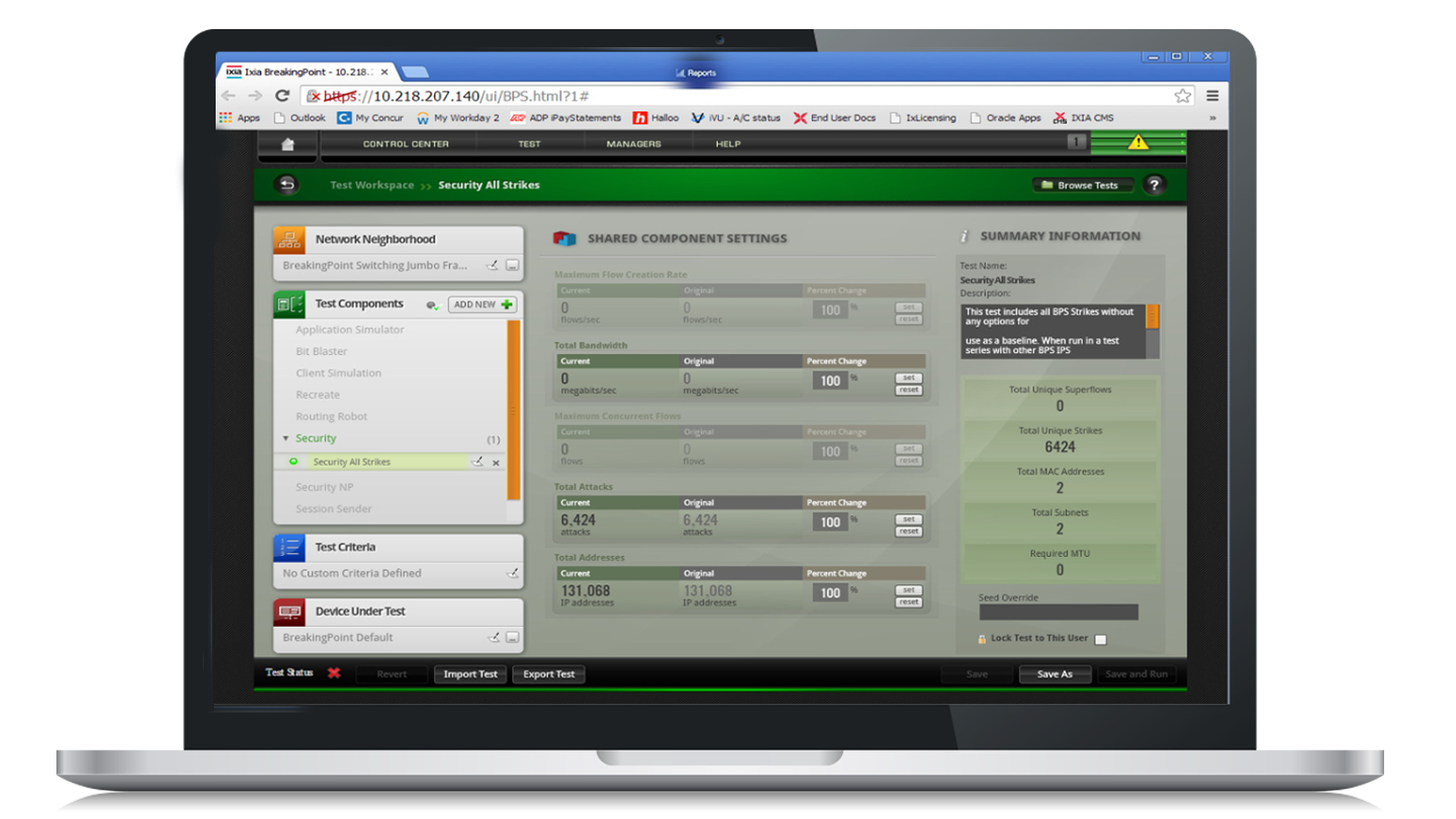Viewport: 1456px width, 819px height.
Task: Reload the browser page
Action: (282, 96)
